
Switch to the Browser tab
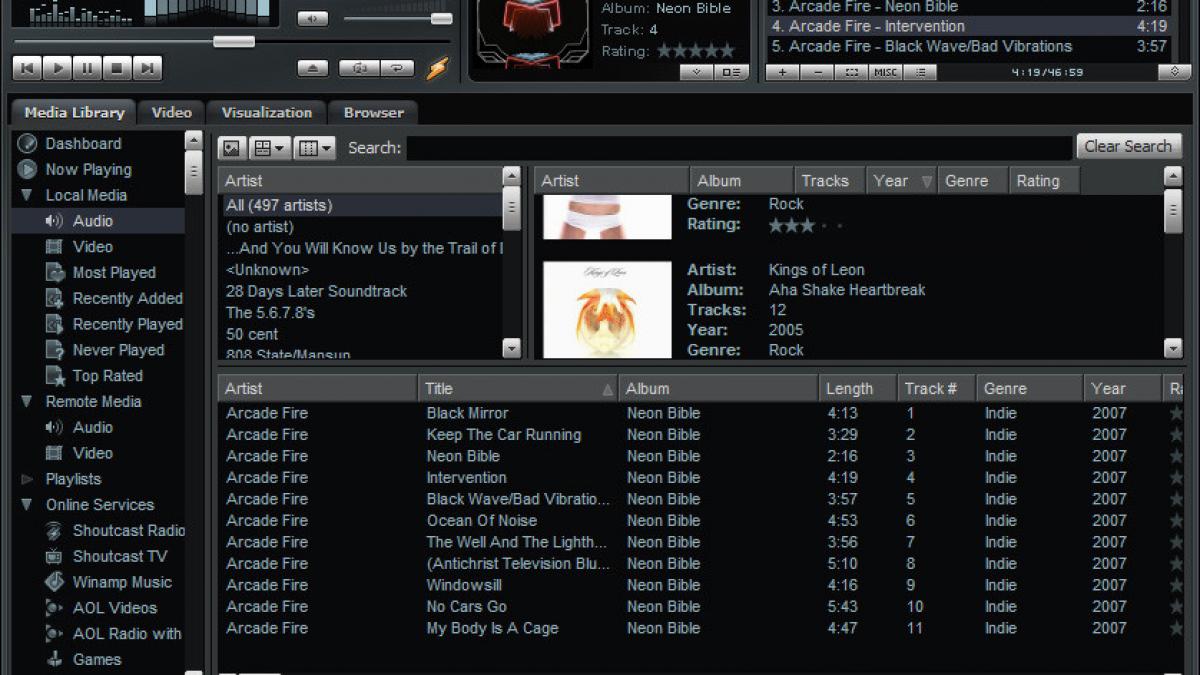tap(373, 112)
